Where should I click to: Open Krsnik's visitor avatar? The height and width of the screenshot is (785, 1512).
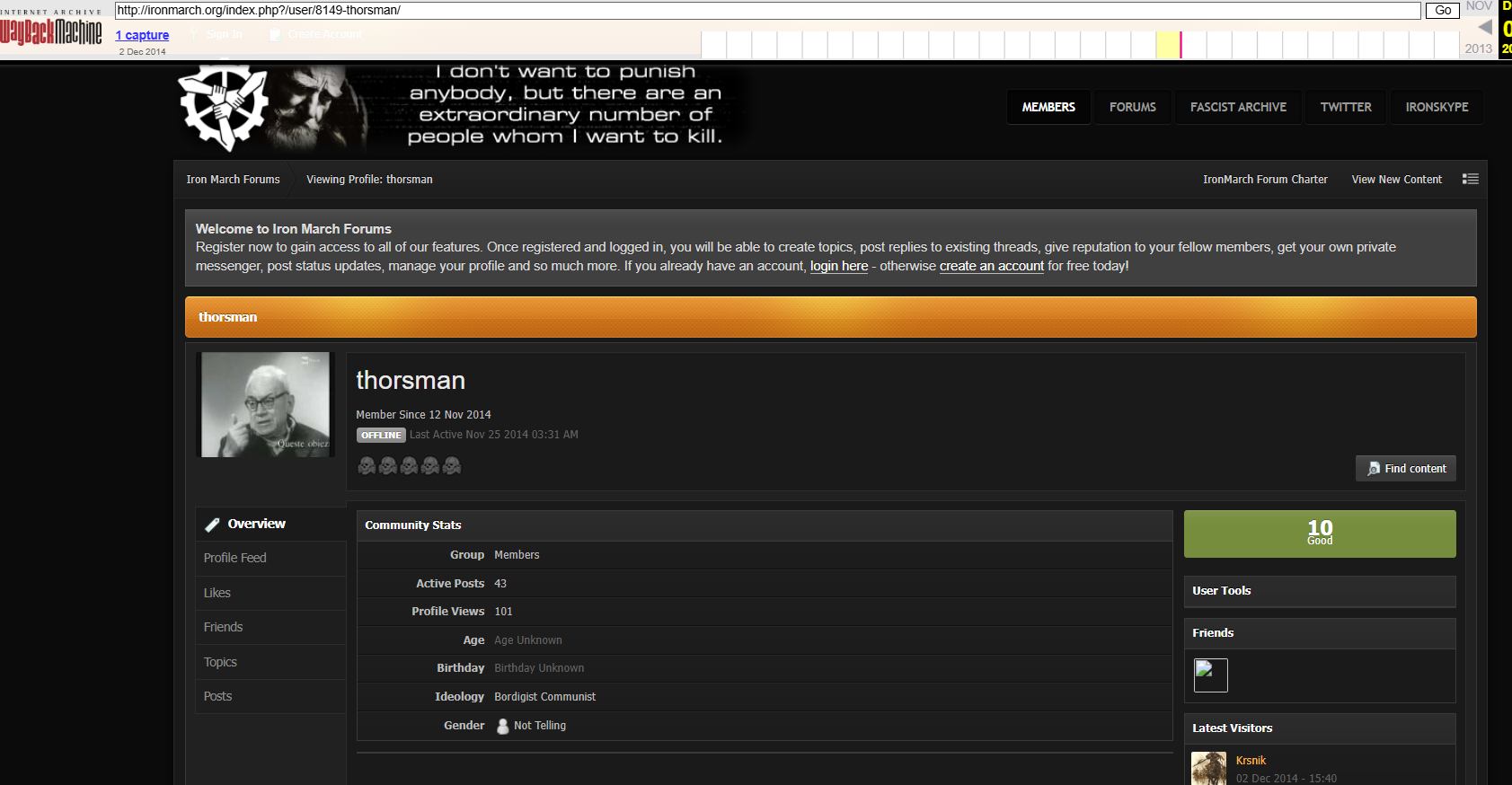[x=1208, y=769]
